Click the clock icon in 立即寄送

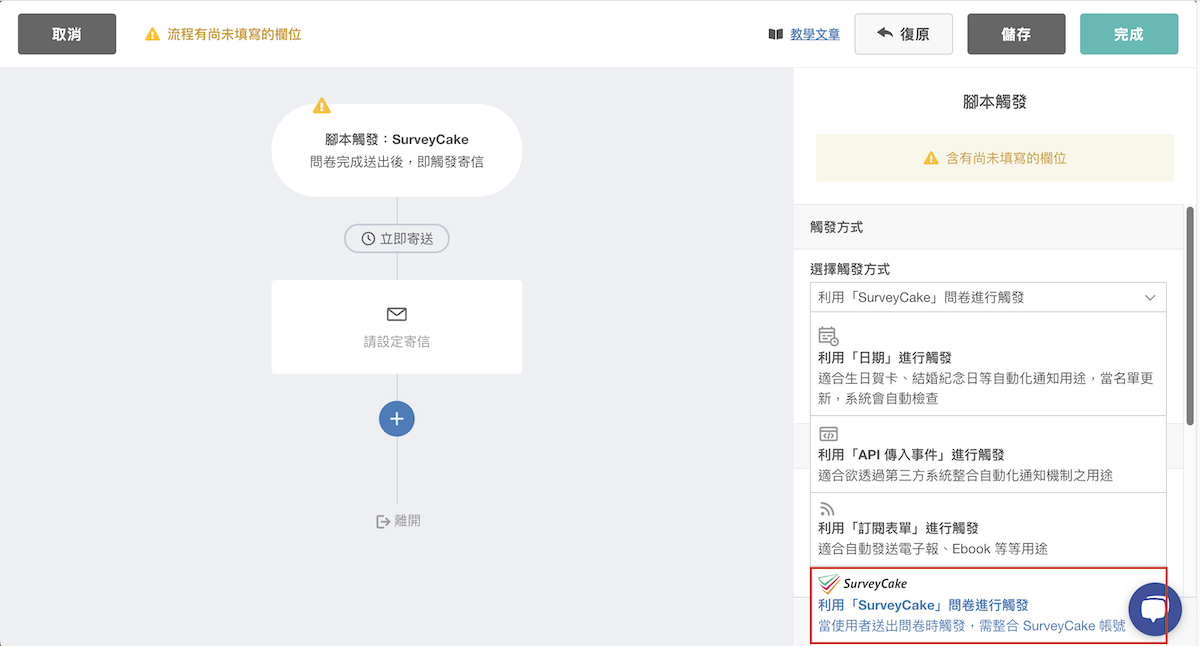point(368,239)
